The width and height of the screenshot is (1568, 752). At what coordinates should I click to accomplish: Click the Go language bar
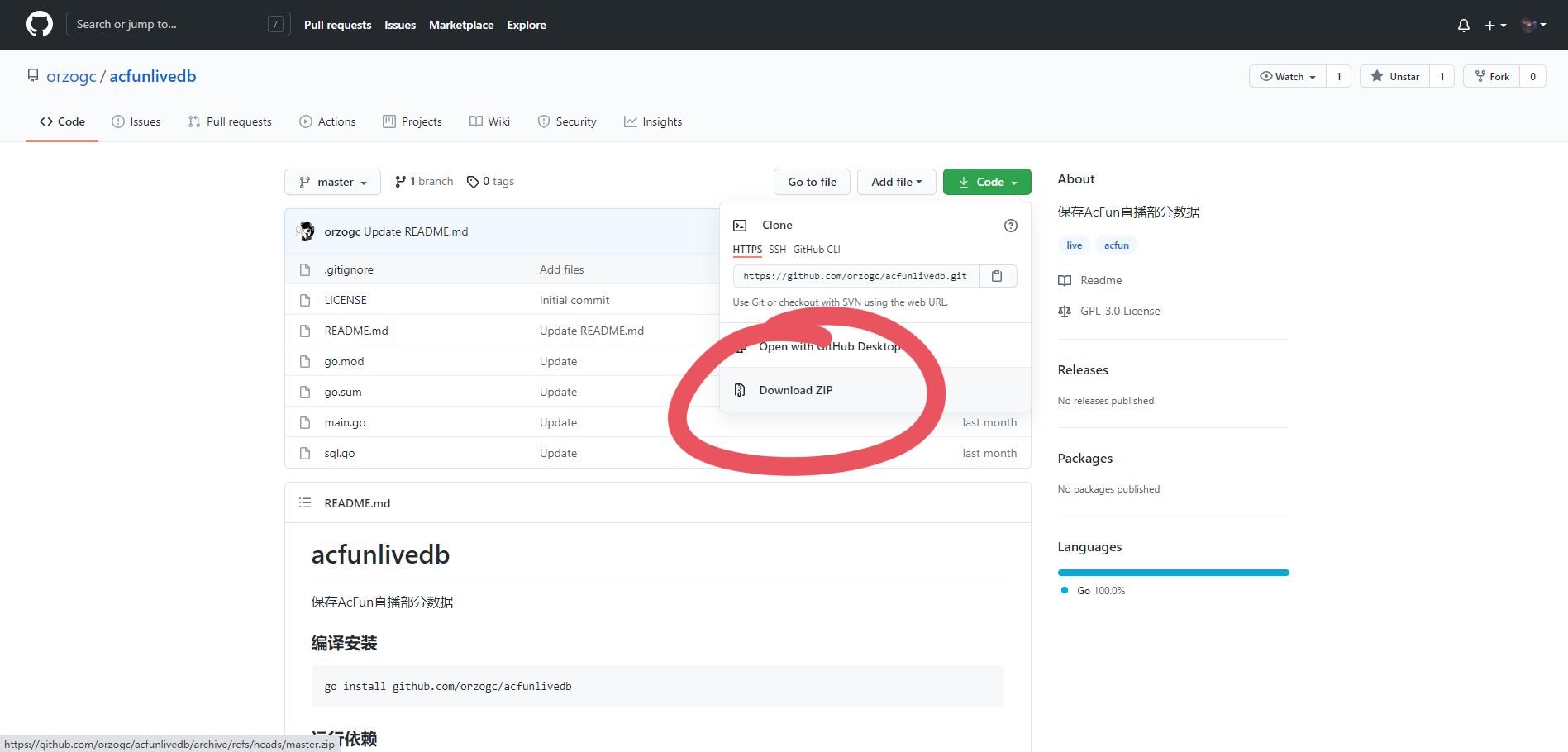[x=1173, y=573]
